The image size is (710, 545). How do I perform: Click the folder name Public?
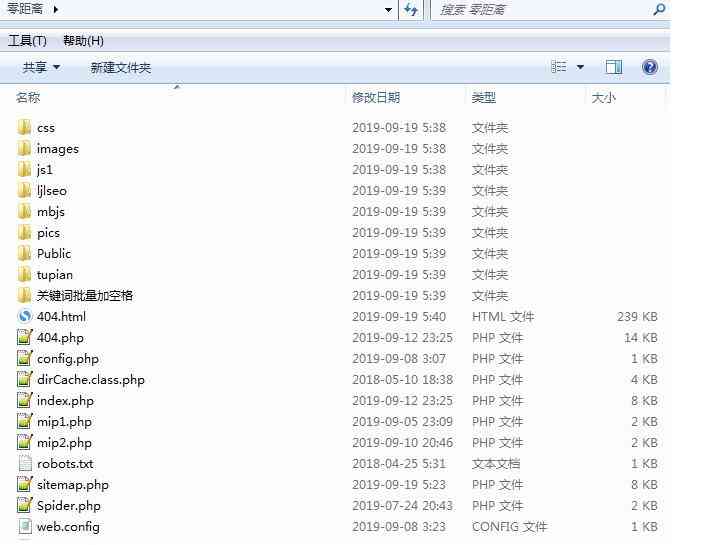pos(54,253)
